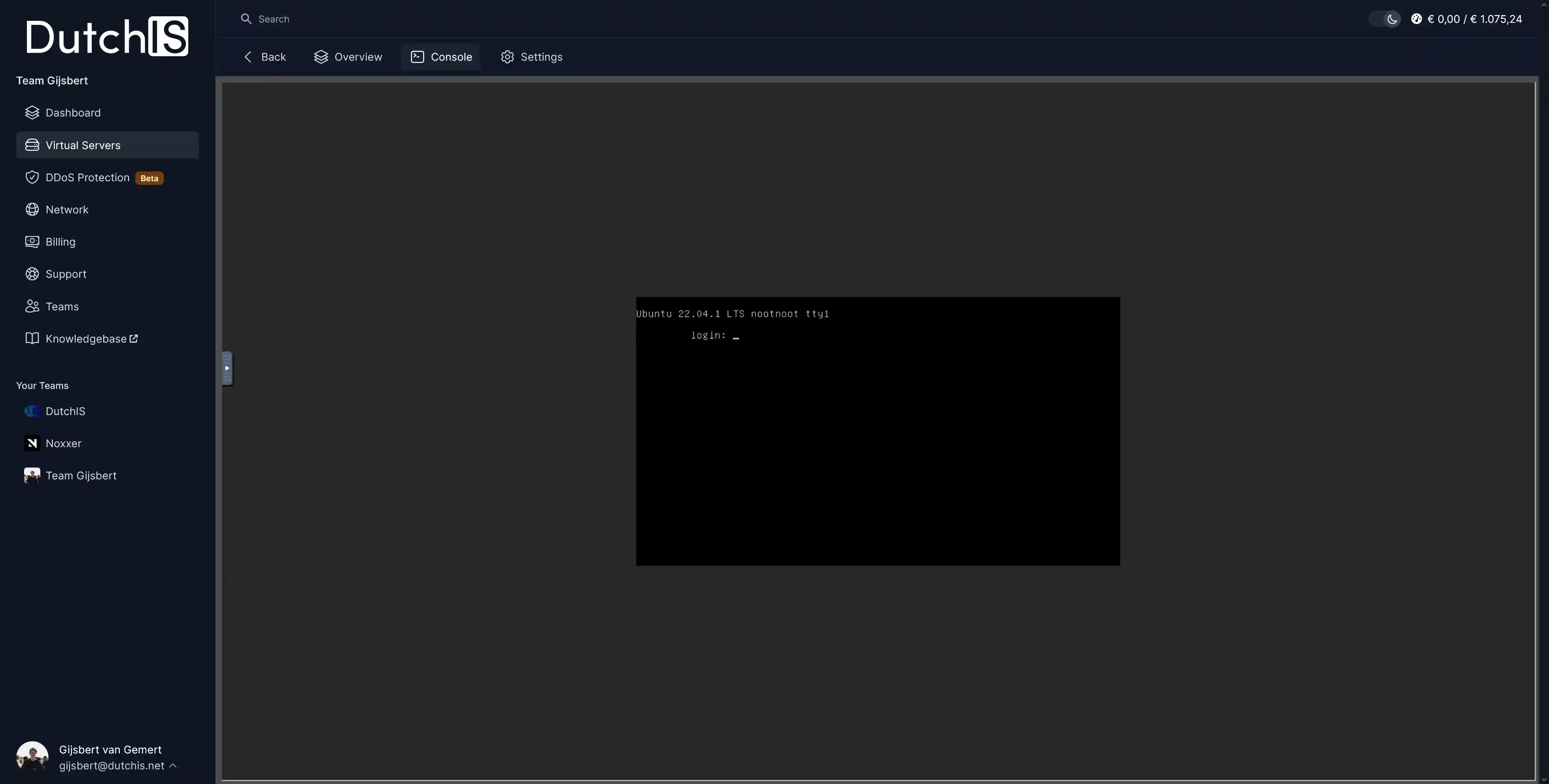
Task: Click the Overview layers icon
Action: click(x=321, y=57)
